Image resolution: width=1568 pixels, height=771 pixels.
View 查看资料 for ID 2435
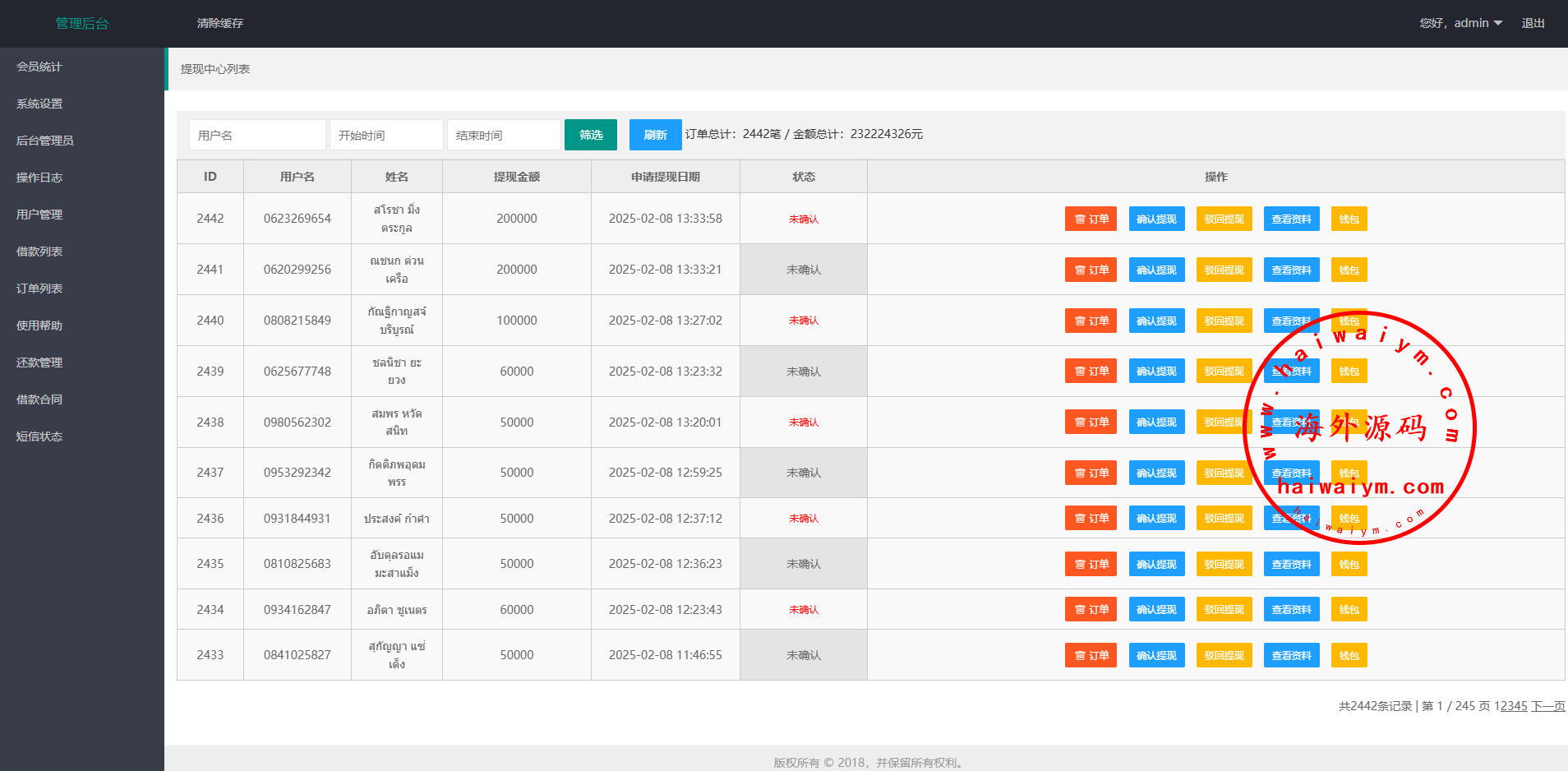click(1291, 565)
